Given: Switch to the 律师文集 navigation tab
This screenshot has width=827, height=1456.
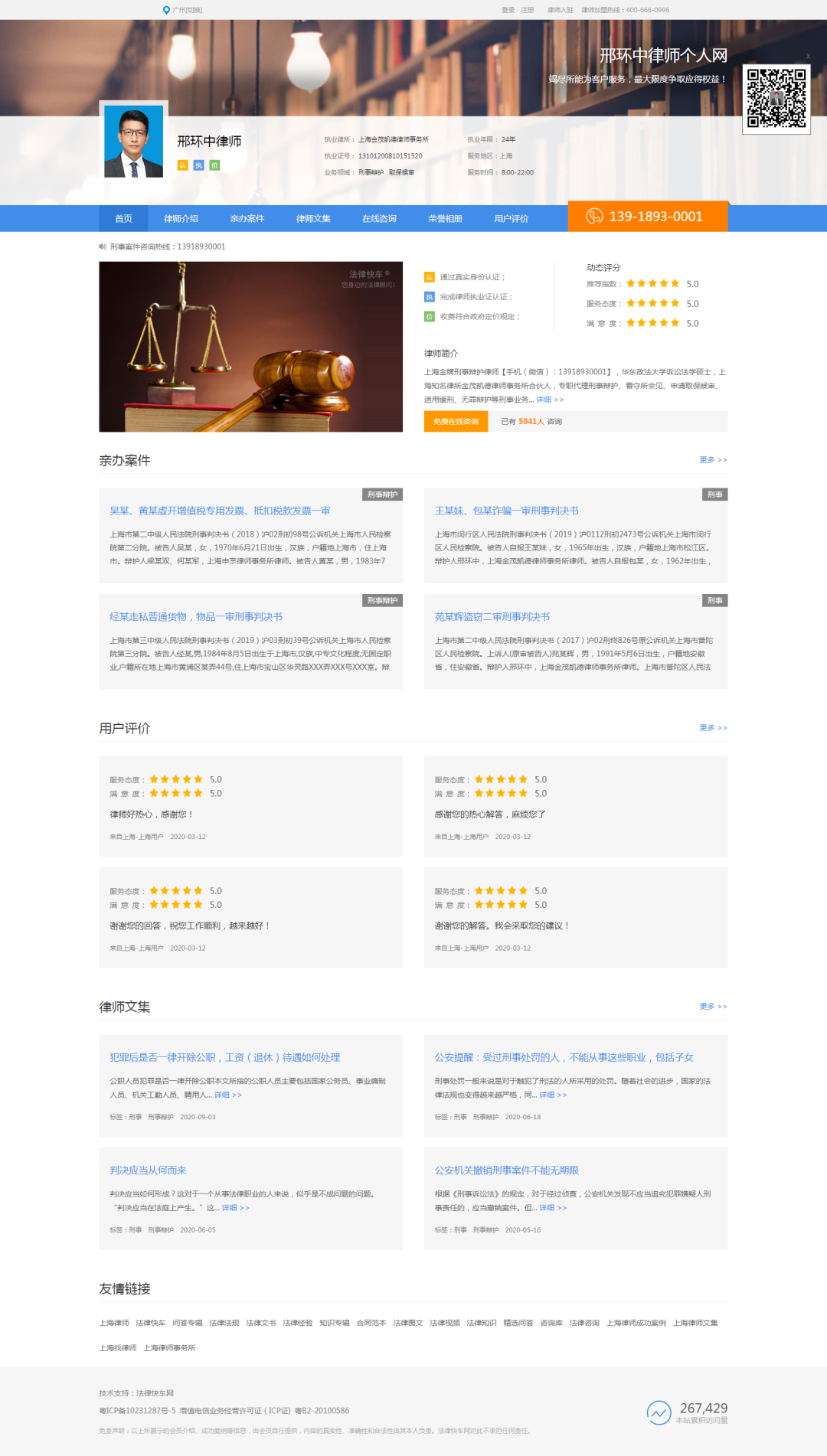Looking at the screenshot, I should [313, 219].
